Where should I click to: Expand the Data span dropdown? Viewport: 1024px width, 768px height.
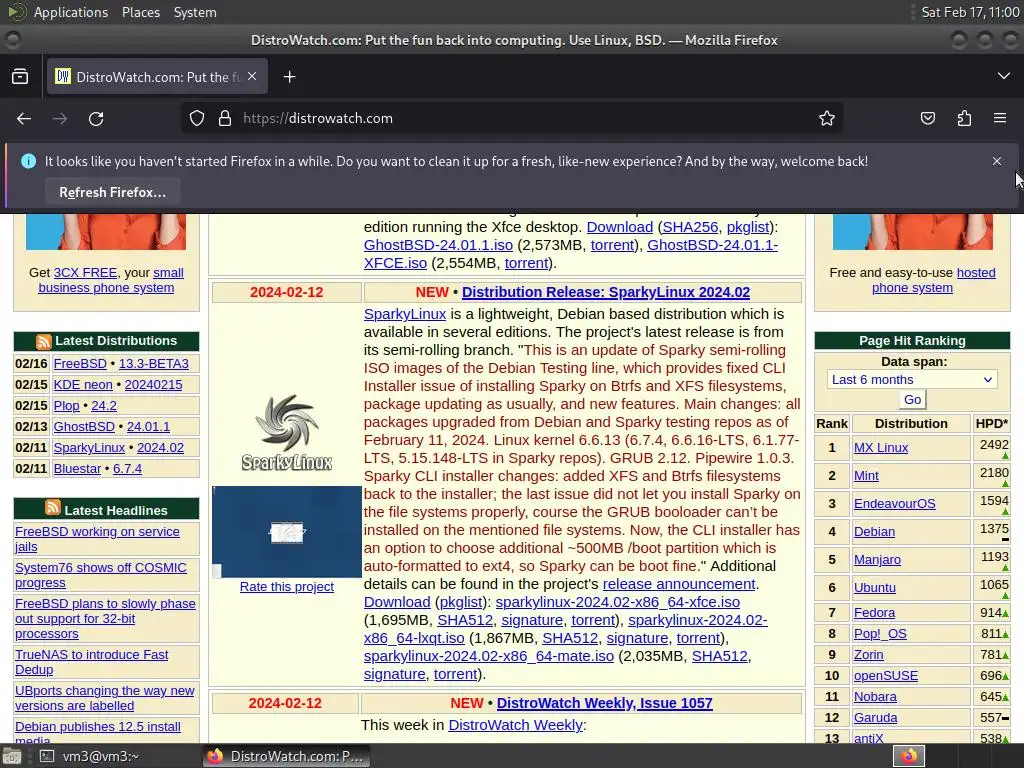(x=912, y=379)
